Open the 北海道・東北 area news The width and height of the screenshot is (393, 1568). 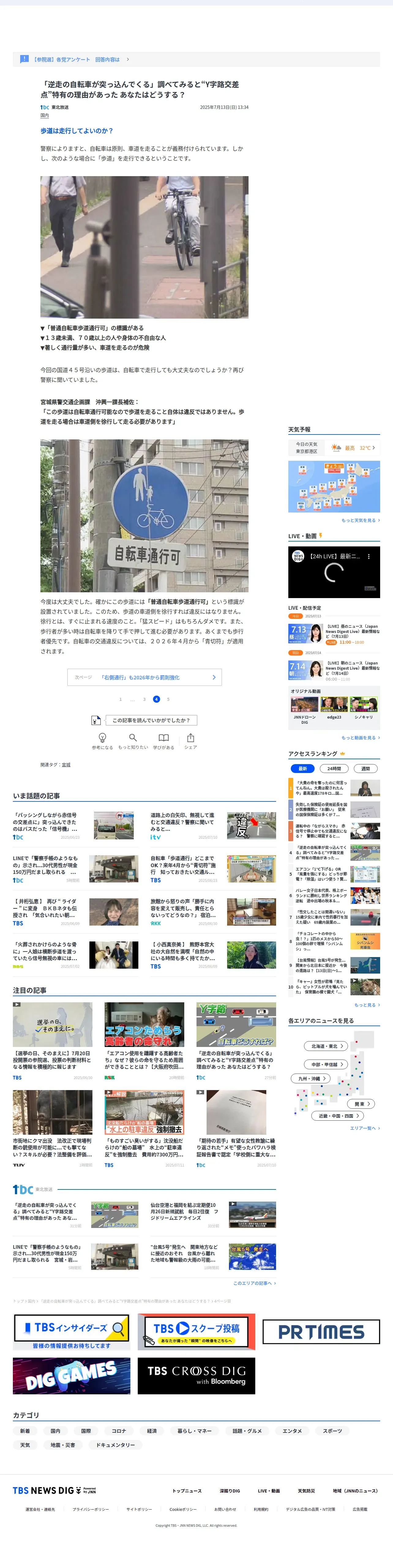326,1046
